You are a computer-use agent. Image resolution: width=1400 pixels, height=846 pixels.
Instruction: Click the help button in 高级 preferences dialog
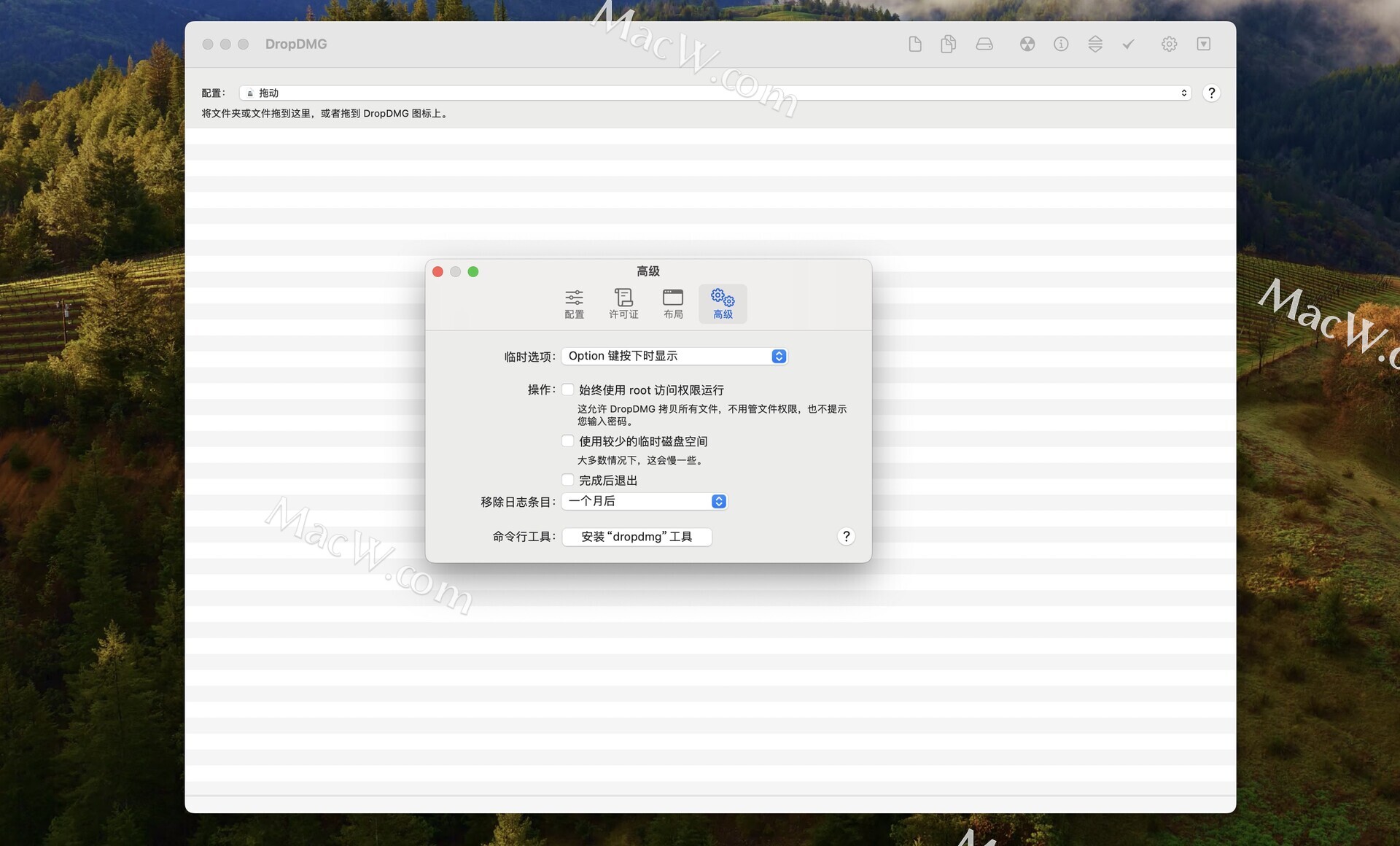846,537
